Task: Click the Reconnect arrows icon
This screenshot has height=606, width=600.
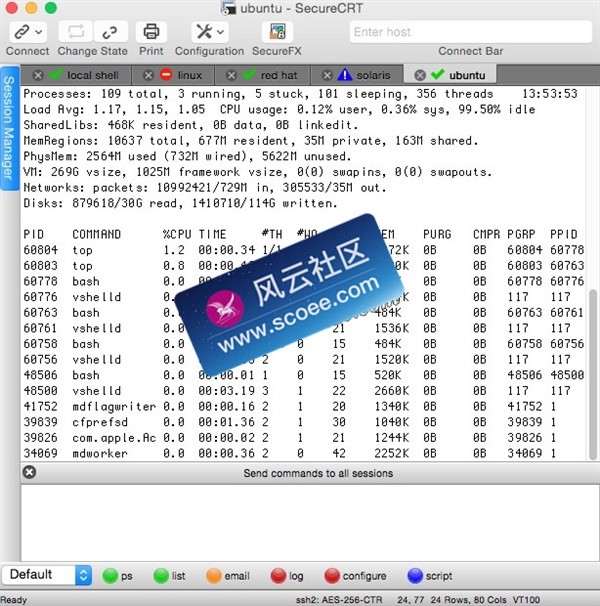Action: point(76,32)
